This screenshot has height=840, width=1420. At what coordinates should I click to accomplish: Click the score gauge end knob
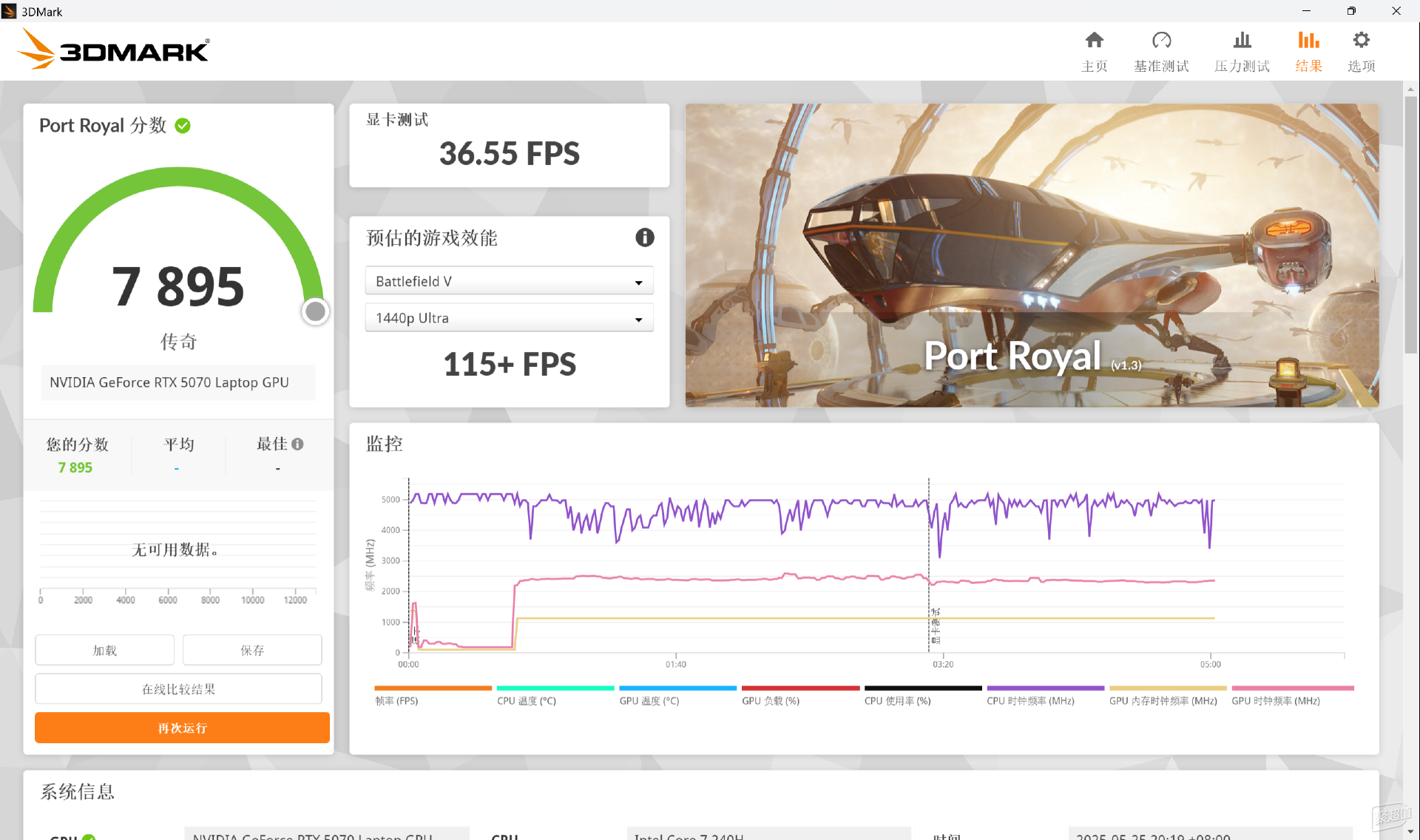[315, 311]
